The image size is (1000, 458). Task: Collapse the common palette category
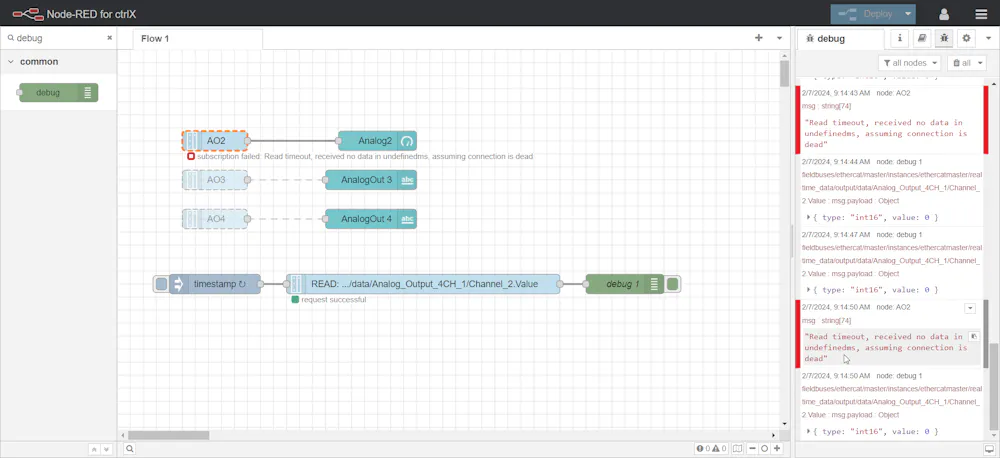coord(11,62)
